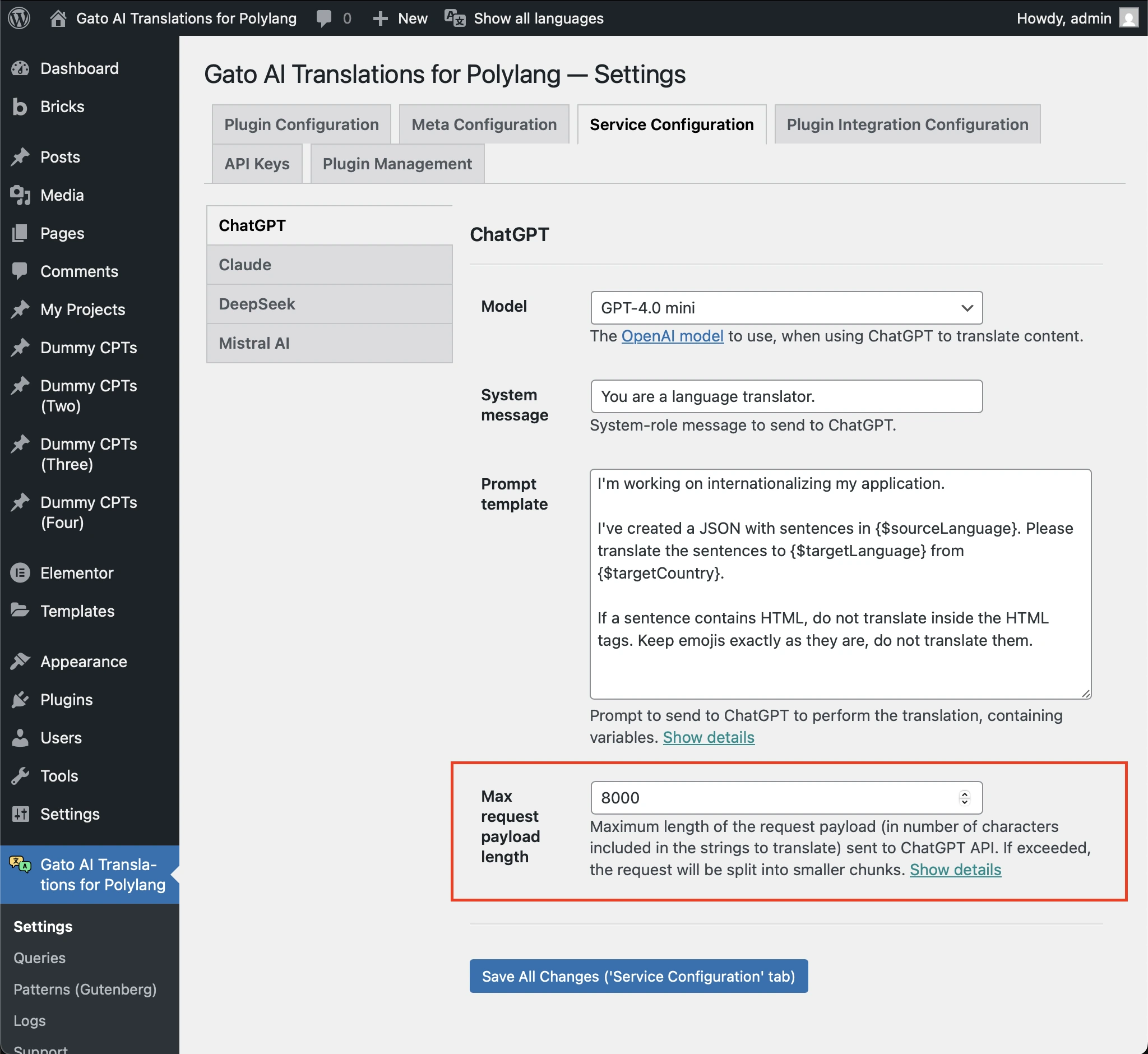Image resolution: width=1148 pixels, height=1054 pixels.
Task: Open Media library via its sidebar icon
Action: click(x=20, y=195)
